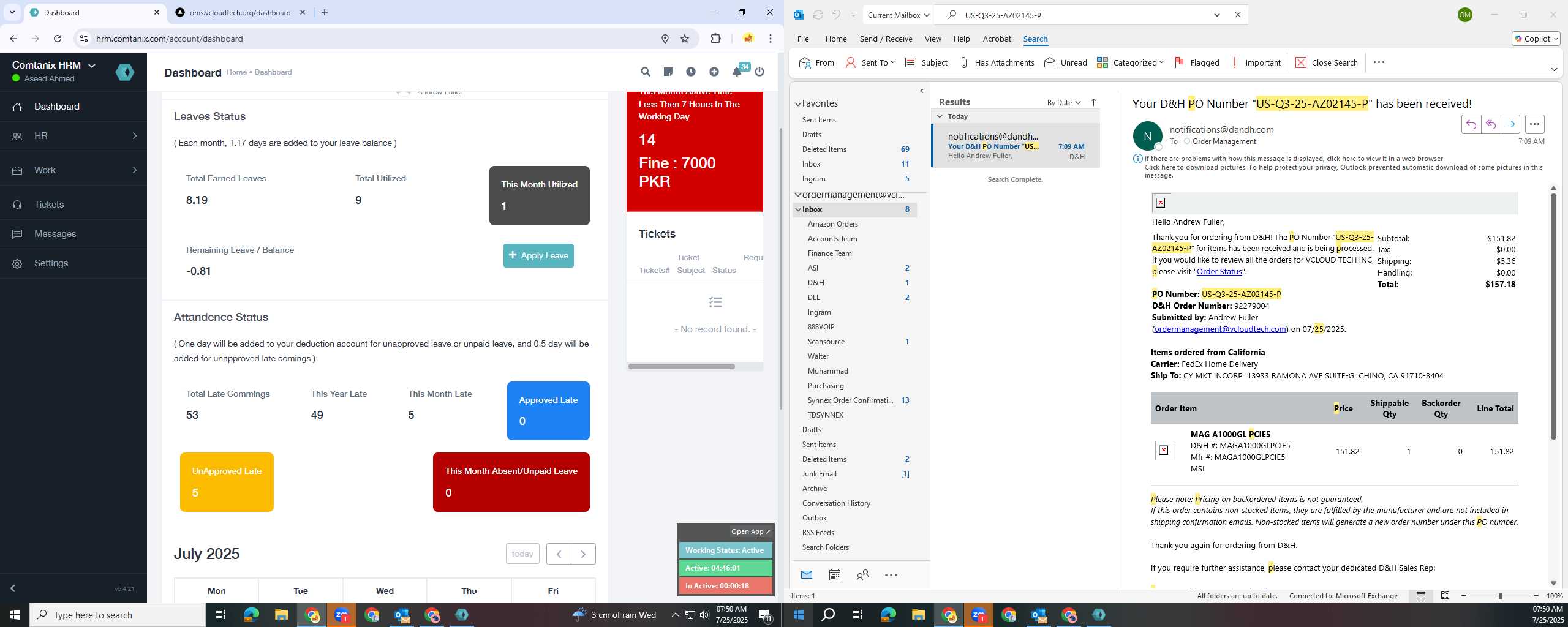The width and height of the screenshot is (1568, 627).
Task: Open File Explorer on the left taskbar
Action: point(281,615)
